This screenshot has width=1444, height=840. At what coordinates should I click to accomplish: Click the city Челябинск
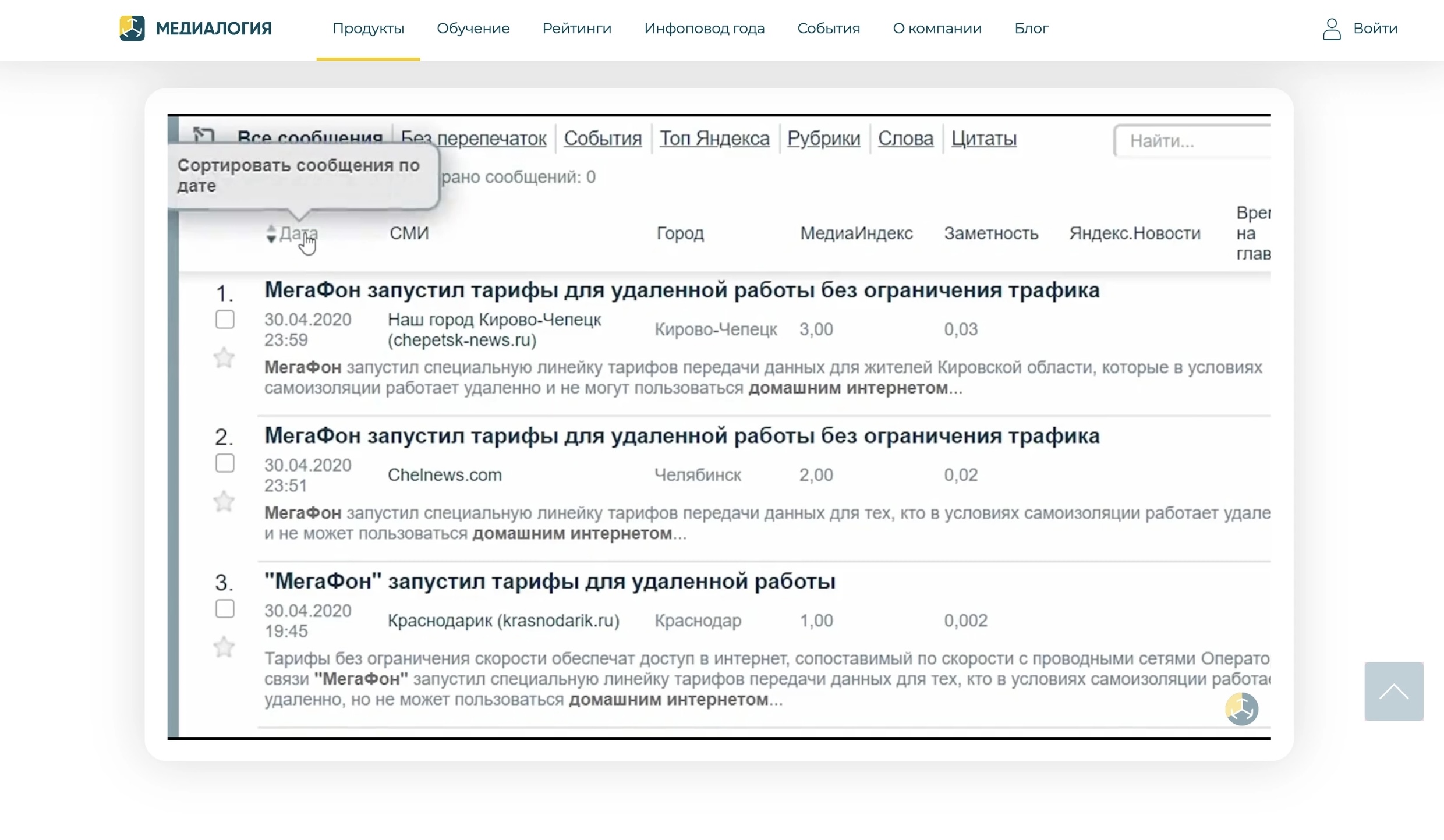point(698,475)
